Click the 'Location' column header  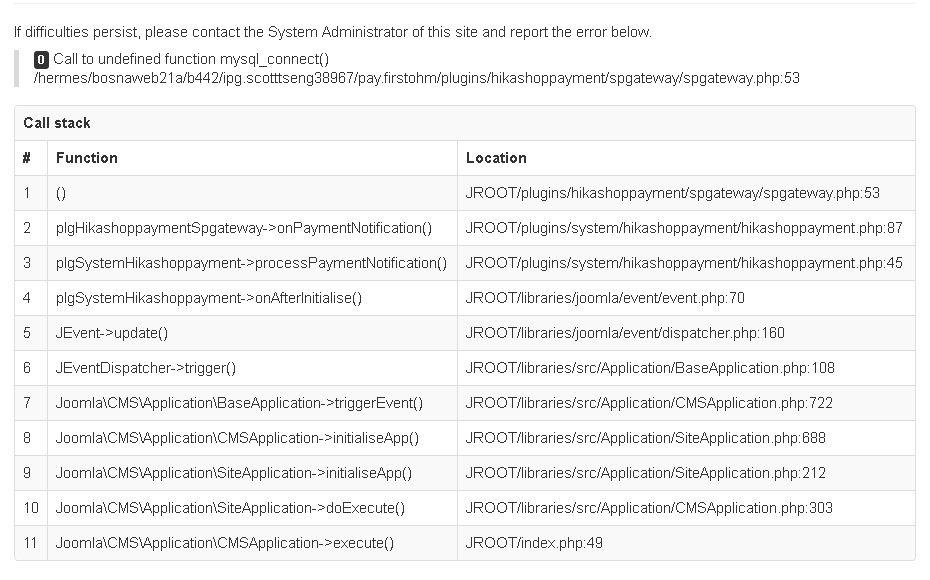click(496, 158)
